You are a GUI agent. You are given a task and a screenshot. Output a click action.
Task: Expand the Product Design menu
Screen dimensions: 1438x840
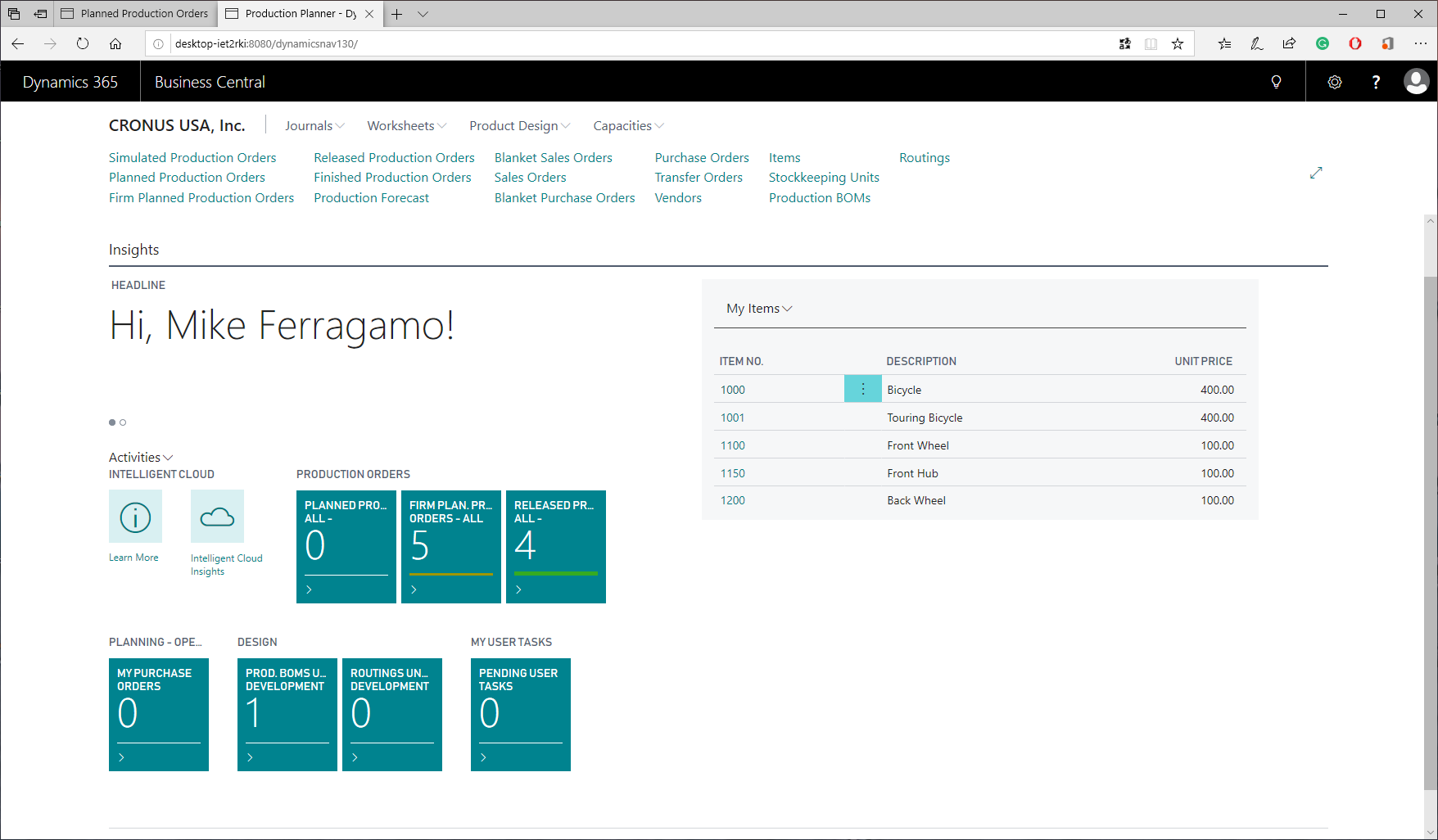[520, 125]
